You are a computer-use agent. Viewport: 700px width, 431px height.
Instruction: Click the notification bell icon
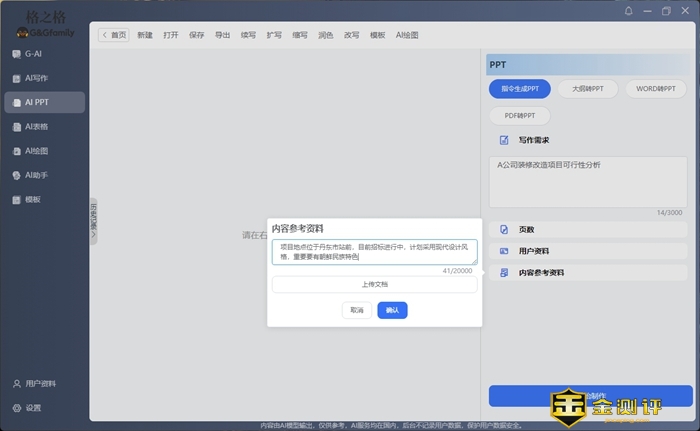(x=629, y=11)
